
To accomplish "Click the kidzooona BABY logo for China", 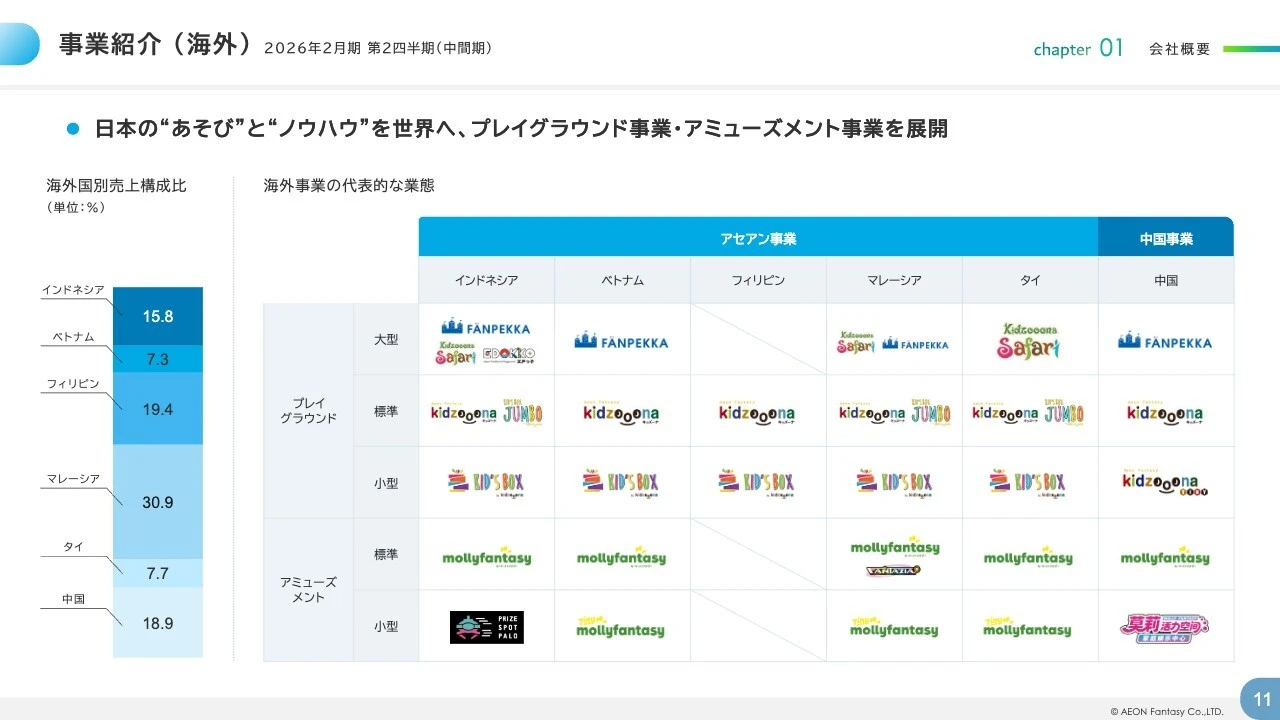I will (1166, 481).
